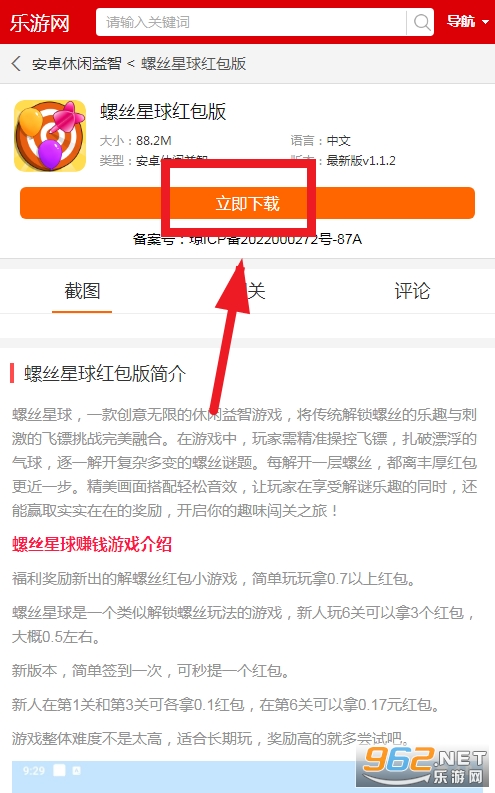
Task: Open the 相关 middle tab
Action: [247, 291]
